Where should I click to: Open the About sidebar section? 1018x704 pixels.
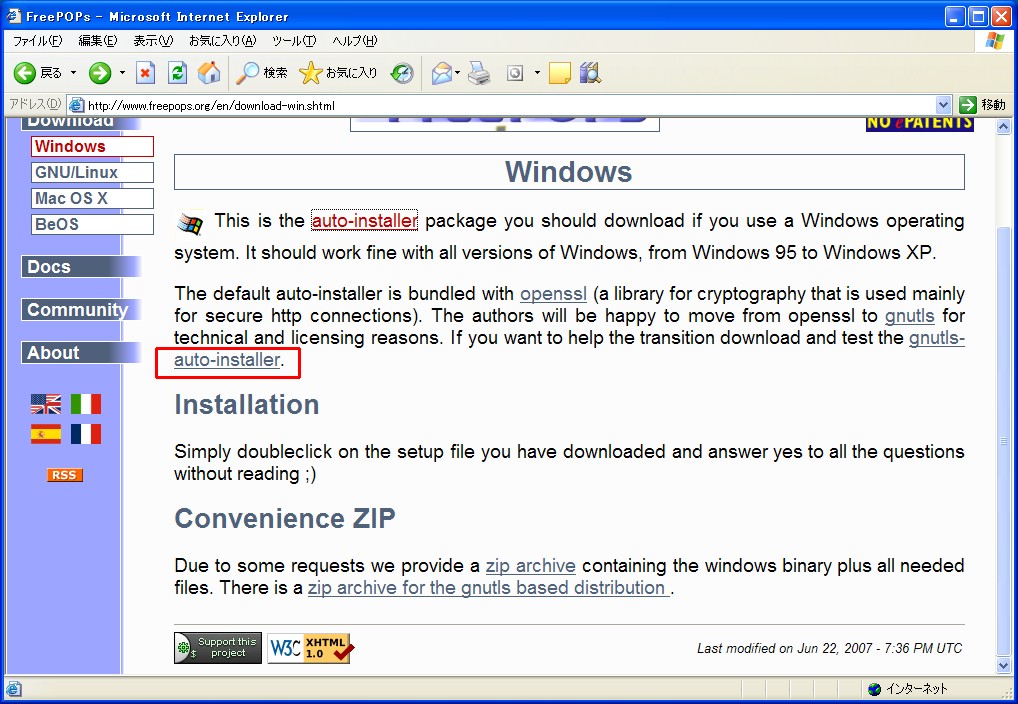click(81, 353)
